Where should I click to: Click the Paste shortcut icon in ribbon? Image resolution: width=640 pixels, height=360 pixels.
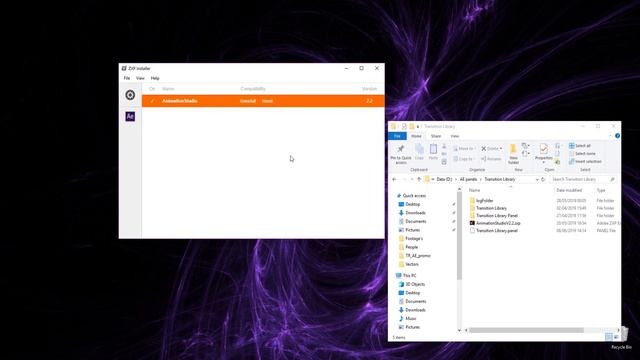444,162
